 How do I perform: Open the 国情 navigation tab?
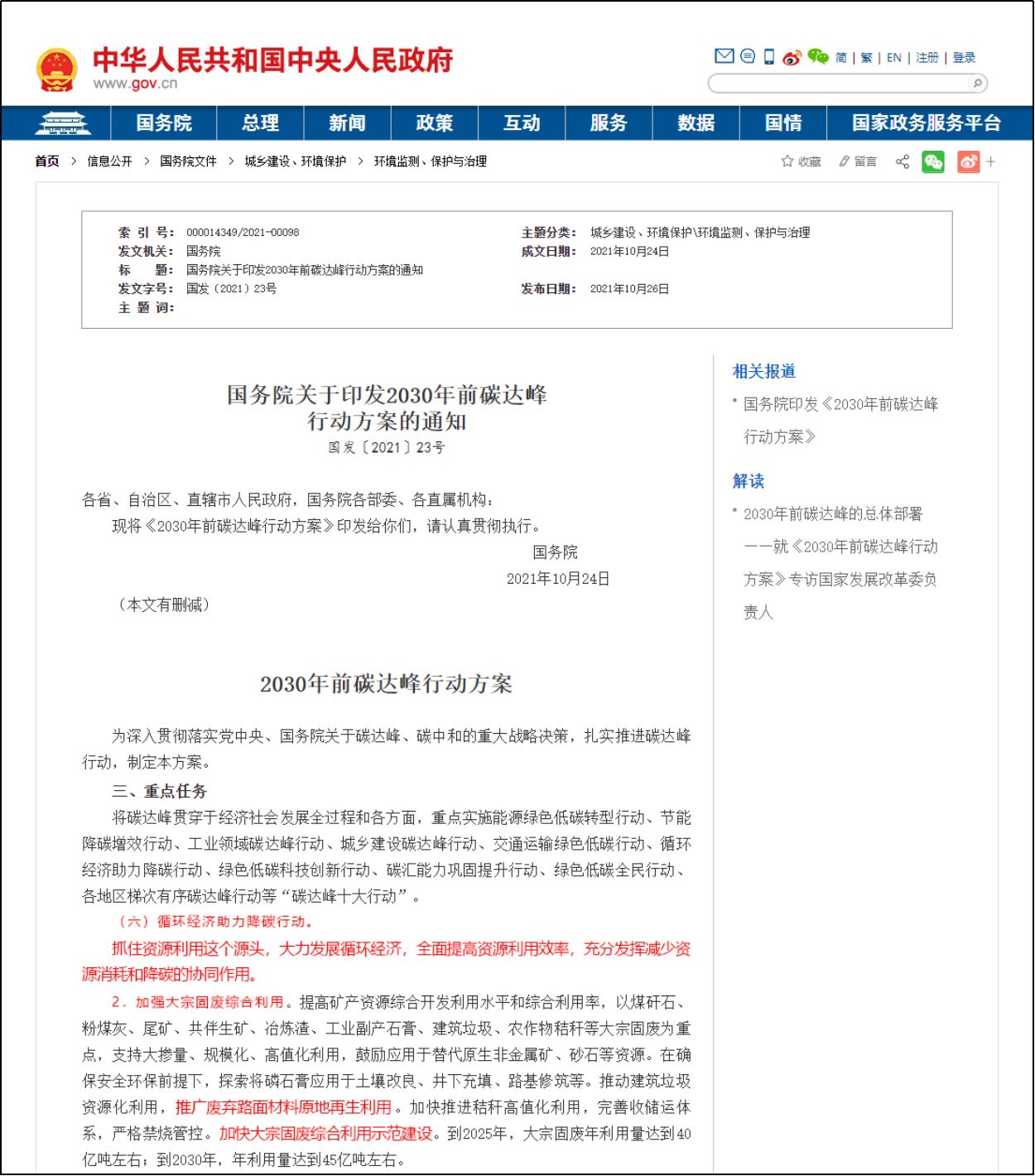point(782,123)
